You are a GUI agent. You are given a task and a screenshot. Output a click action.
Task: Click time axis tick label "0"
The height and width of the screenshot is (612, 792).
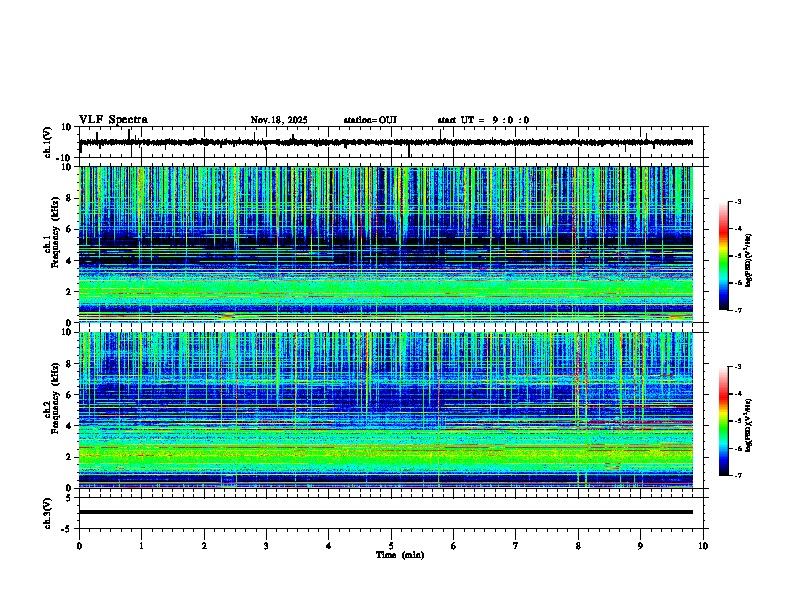click(x=79, y=546)
